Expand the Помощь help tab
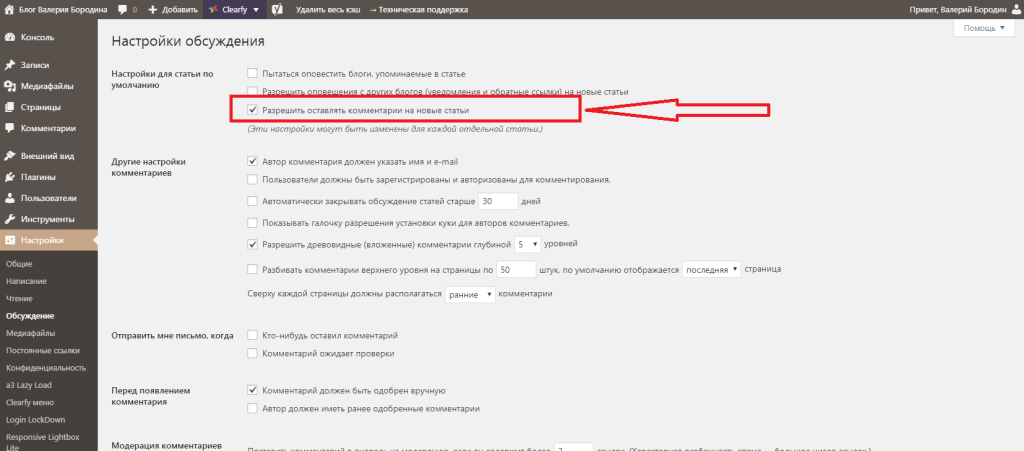Image resolution: width=1024 pixels, height=451 pixels. pyautogui.click(x=984, y=28)
